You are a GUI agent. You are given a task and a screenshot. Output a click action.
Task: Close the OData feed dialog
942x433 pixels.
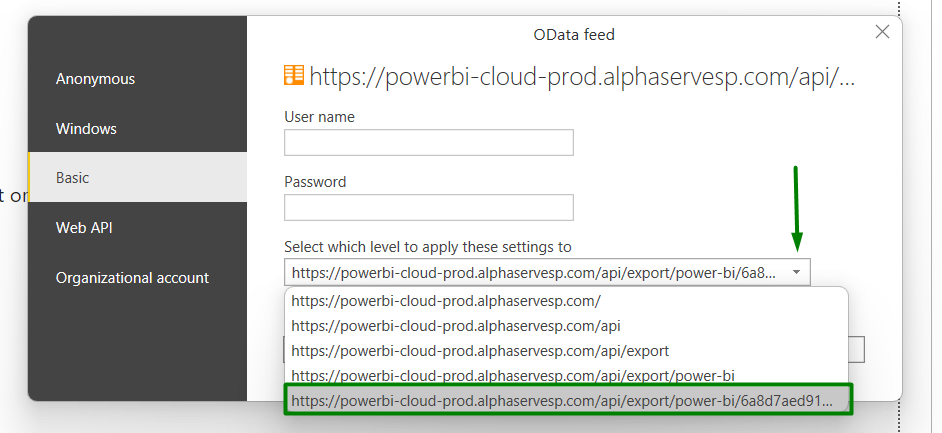882,32
